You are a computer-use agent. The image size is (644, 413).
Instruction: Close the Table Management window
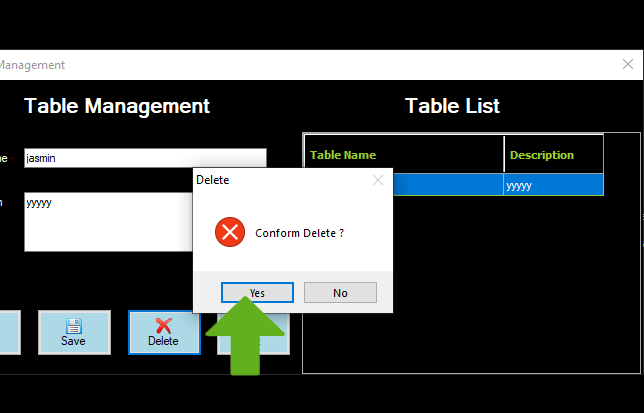[627, 64]
